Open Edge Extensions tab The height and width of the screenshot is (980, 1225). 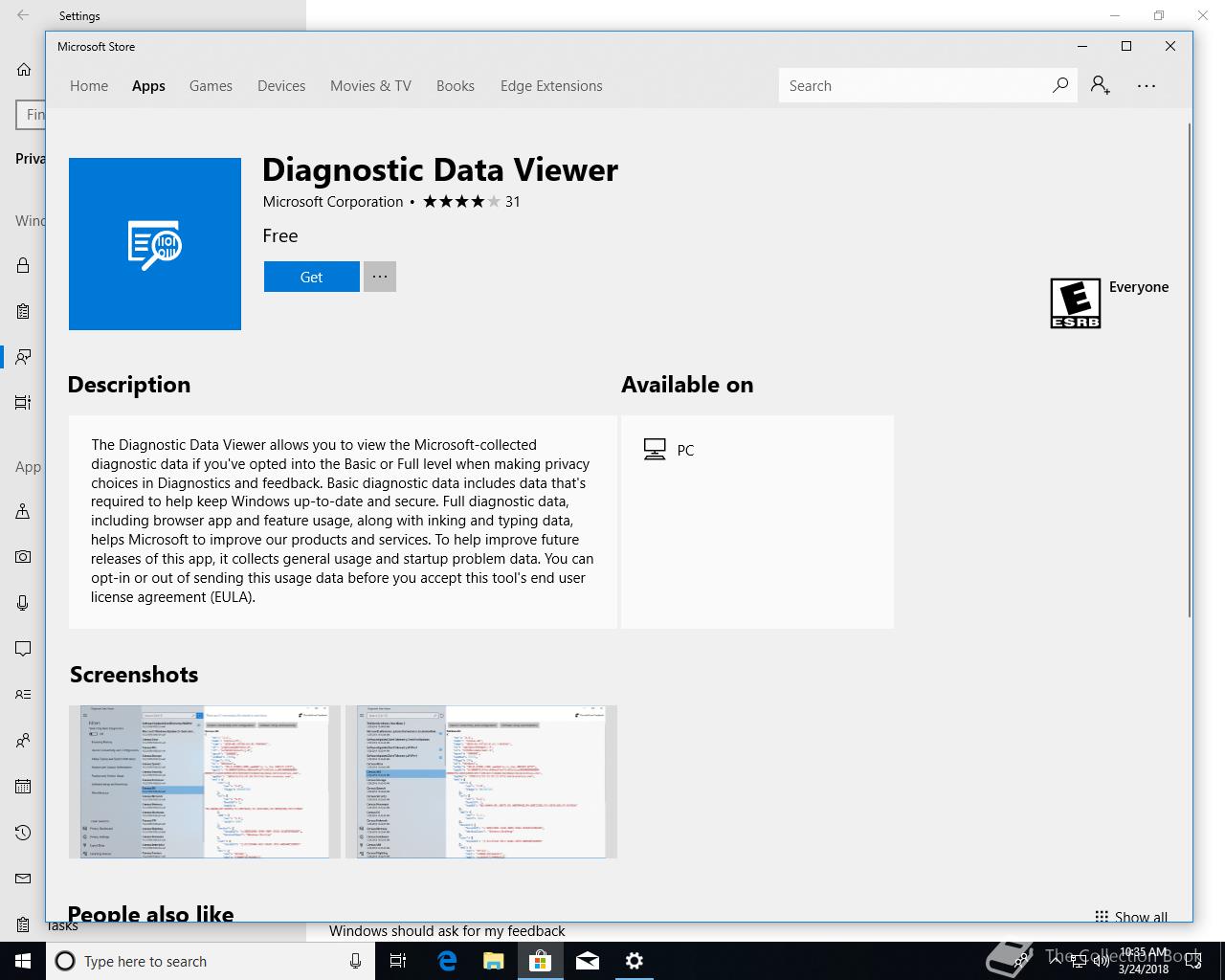551,86
